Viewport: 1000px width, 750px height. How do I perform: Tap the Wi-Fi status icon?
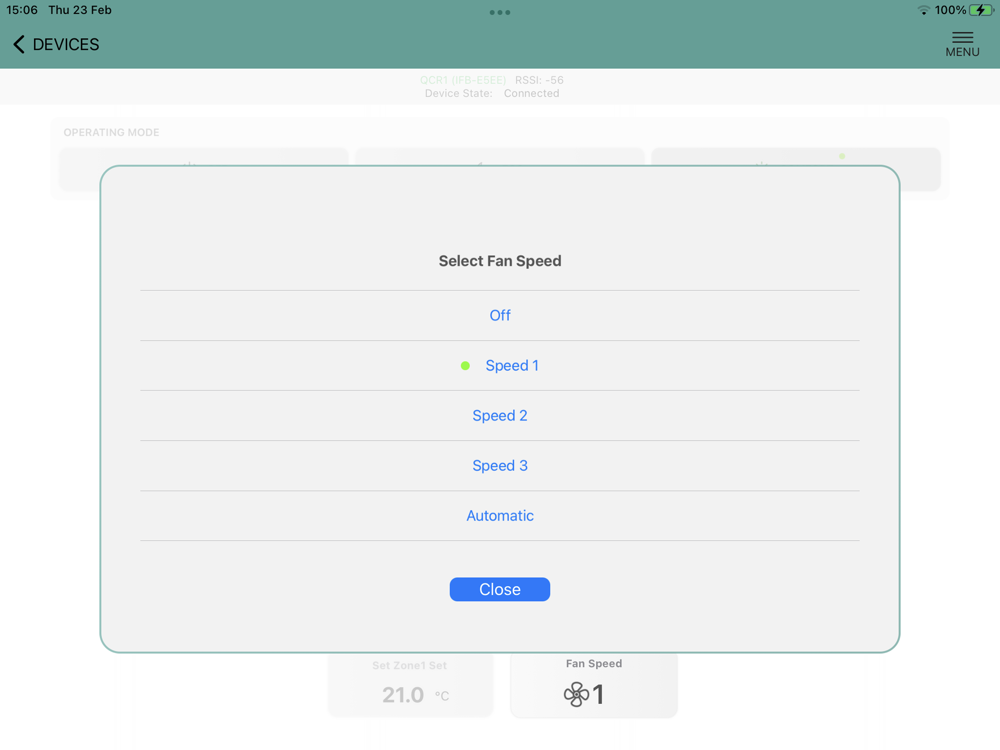coord(923,10)
